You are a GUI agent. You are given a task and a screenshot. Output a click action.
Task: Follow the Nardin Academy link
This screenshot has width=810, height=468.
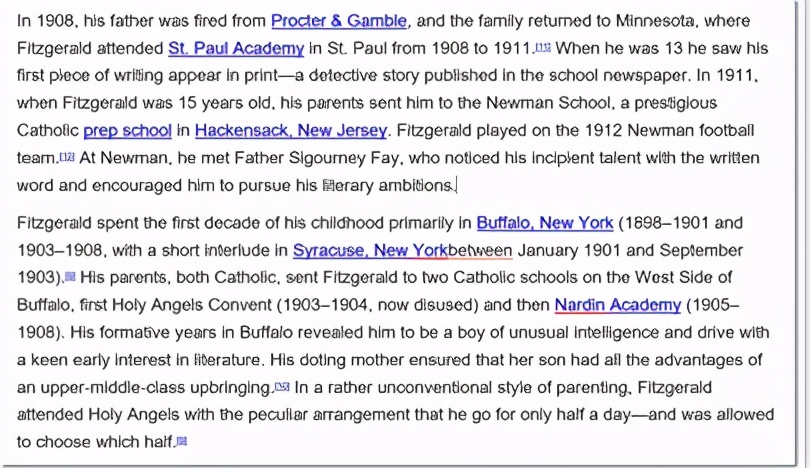tap(617, 304)
